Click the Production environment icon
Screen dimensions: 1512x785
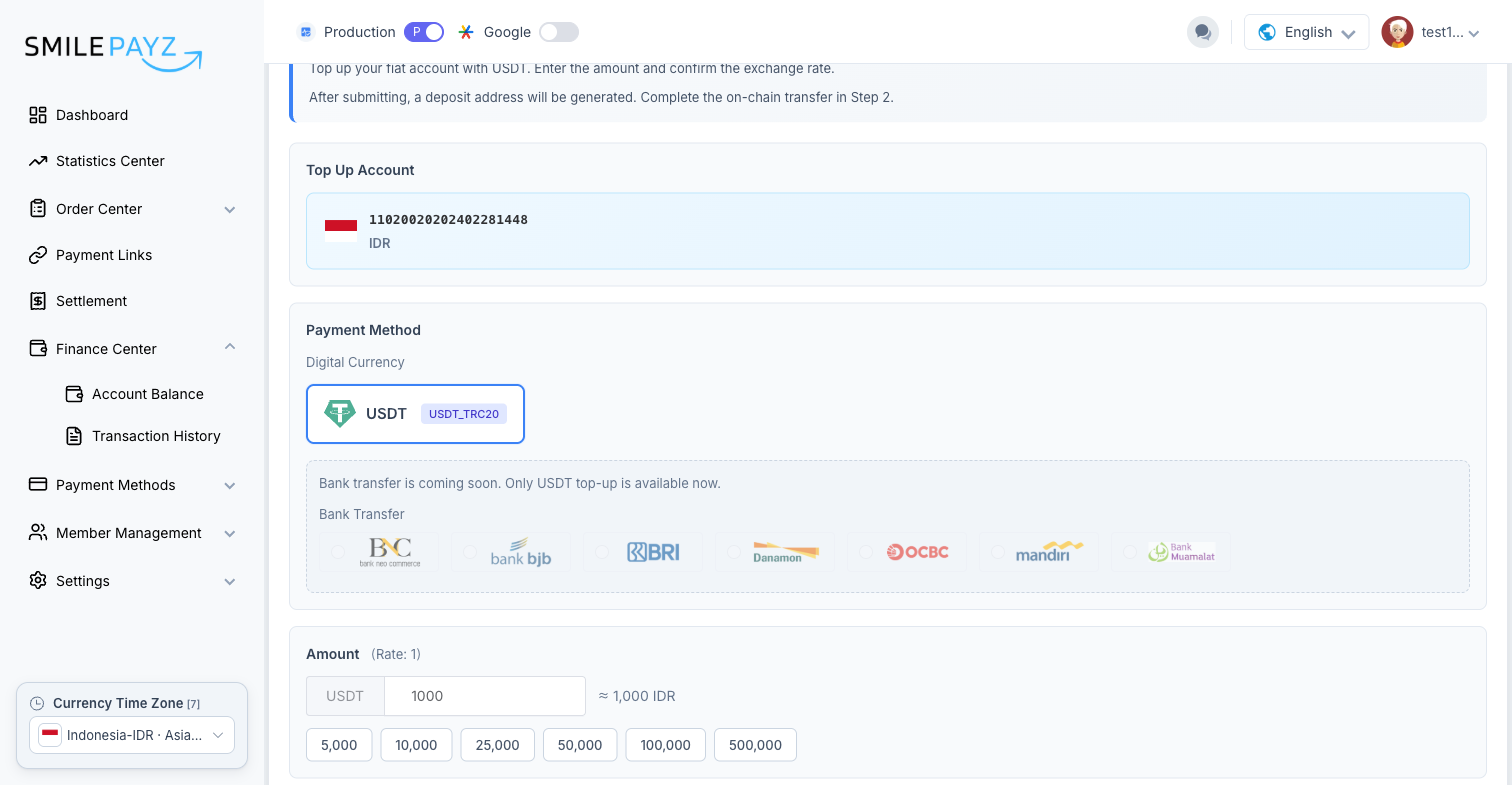(x=306, y=32)
